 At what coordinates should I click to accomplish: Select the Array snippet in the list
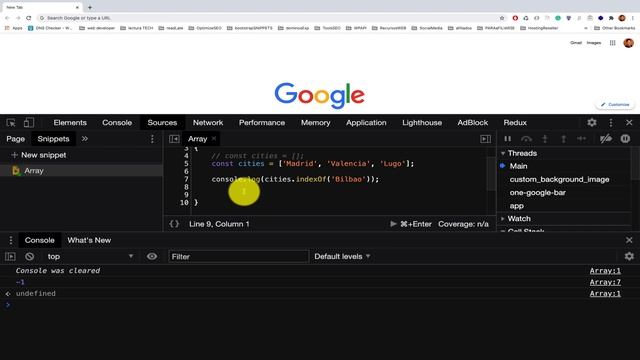(x=81, y=171)
